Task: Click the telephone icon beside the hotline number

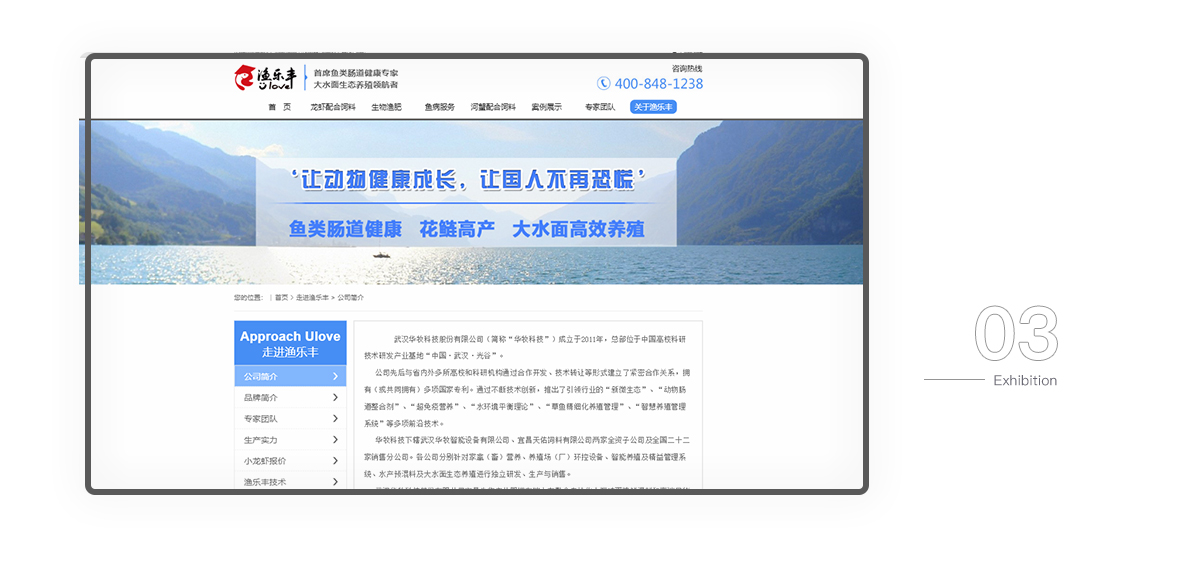Action: 604,84
